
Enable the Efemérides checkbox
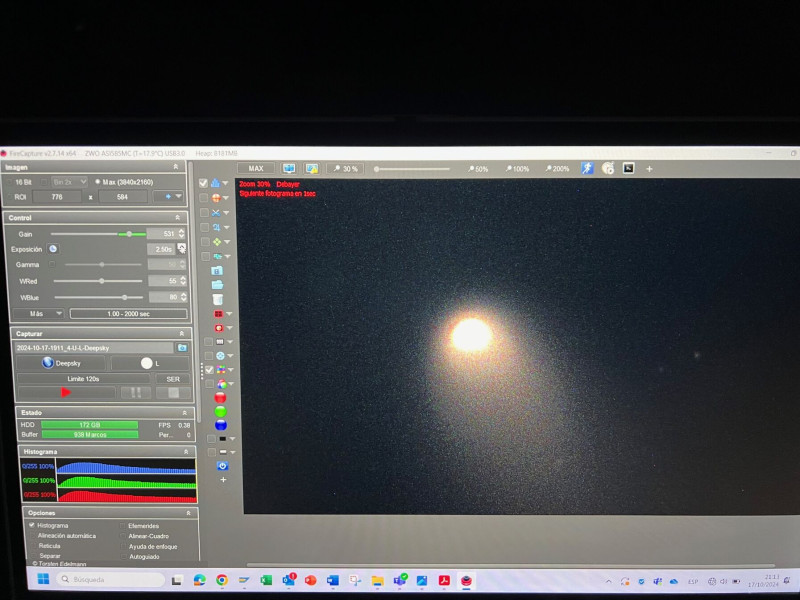tap(122, 526)
